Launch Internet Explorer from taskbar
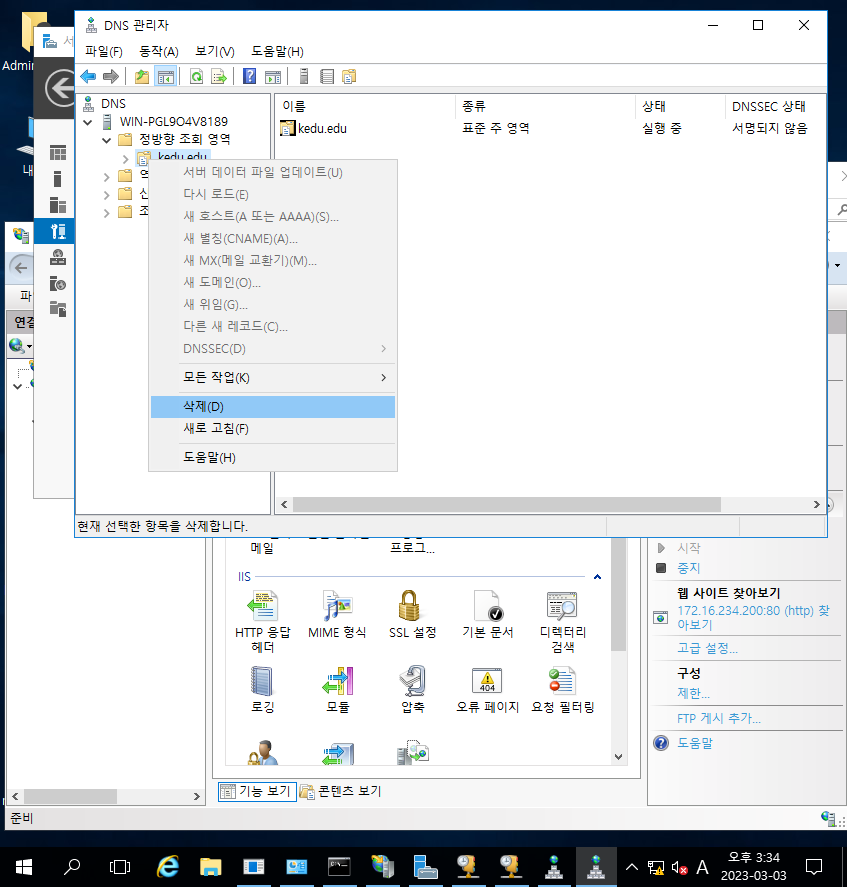The width and height of the screenshot is (847, 887). [168, 867]
